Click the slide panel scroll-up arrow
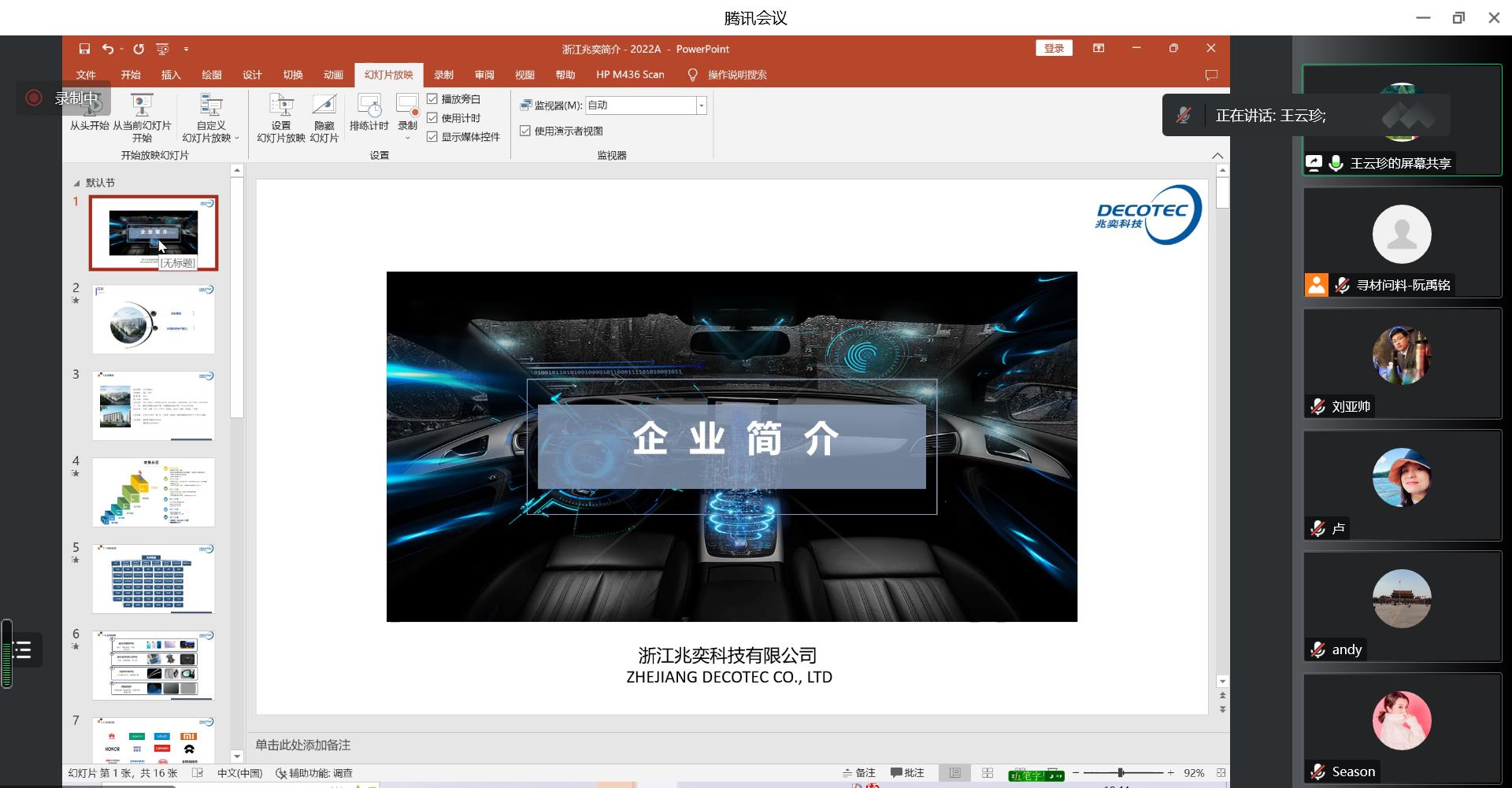This screenshot has width=1512, height=788. (237, 170)
